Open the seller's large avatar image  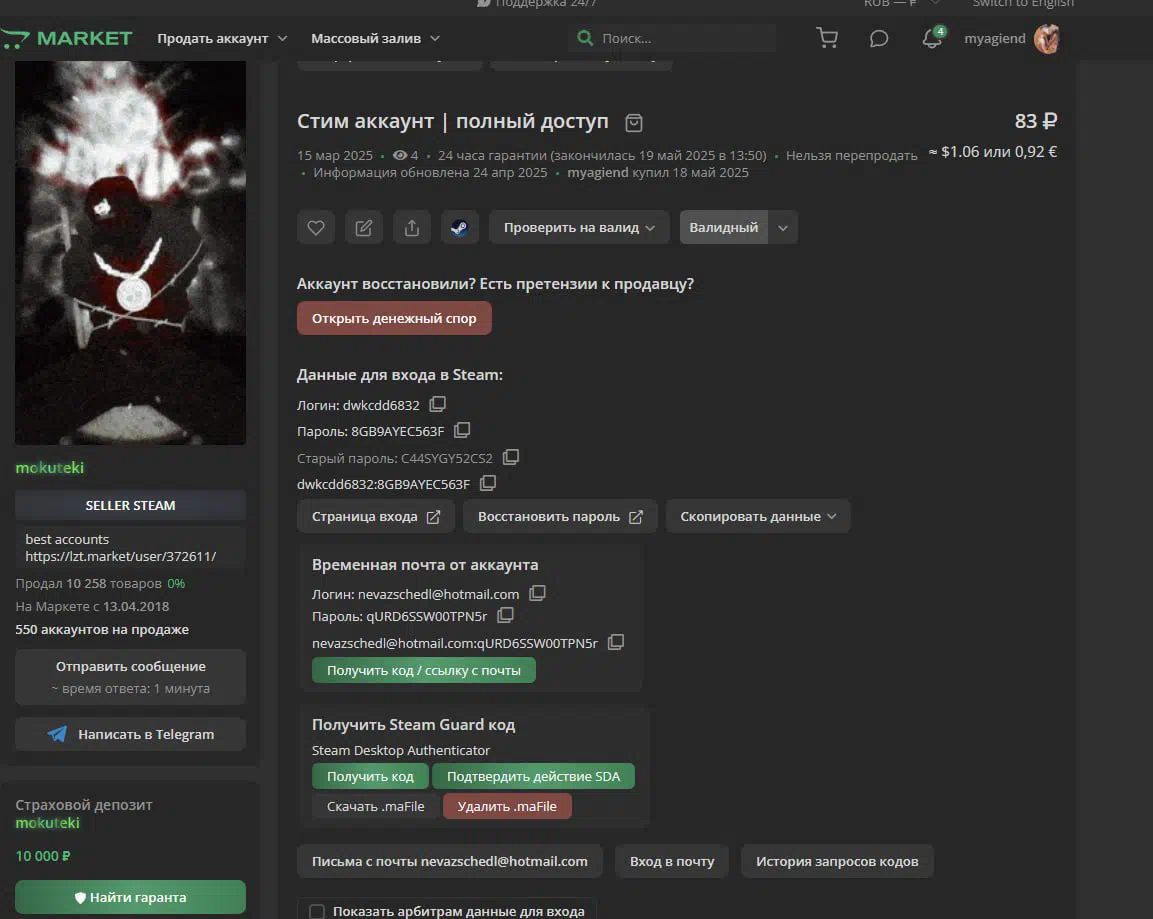pos(130,253)
